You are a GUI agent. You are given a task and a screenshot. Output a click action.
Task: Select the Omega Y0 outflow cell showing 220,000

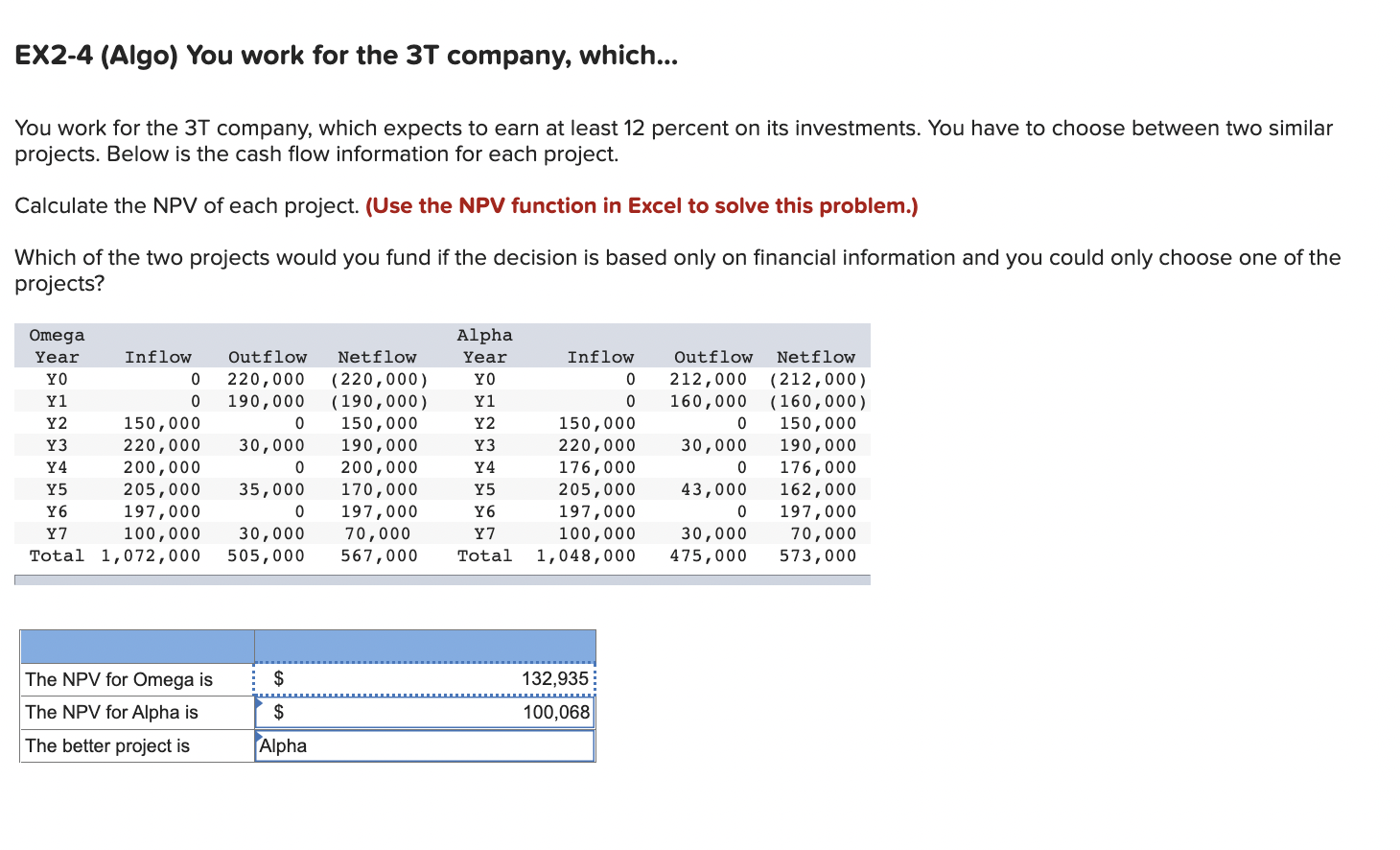click(x=267, y=378)
